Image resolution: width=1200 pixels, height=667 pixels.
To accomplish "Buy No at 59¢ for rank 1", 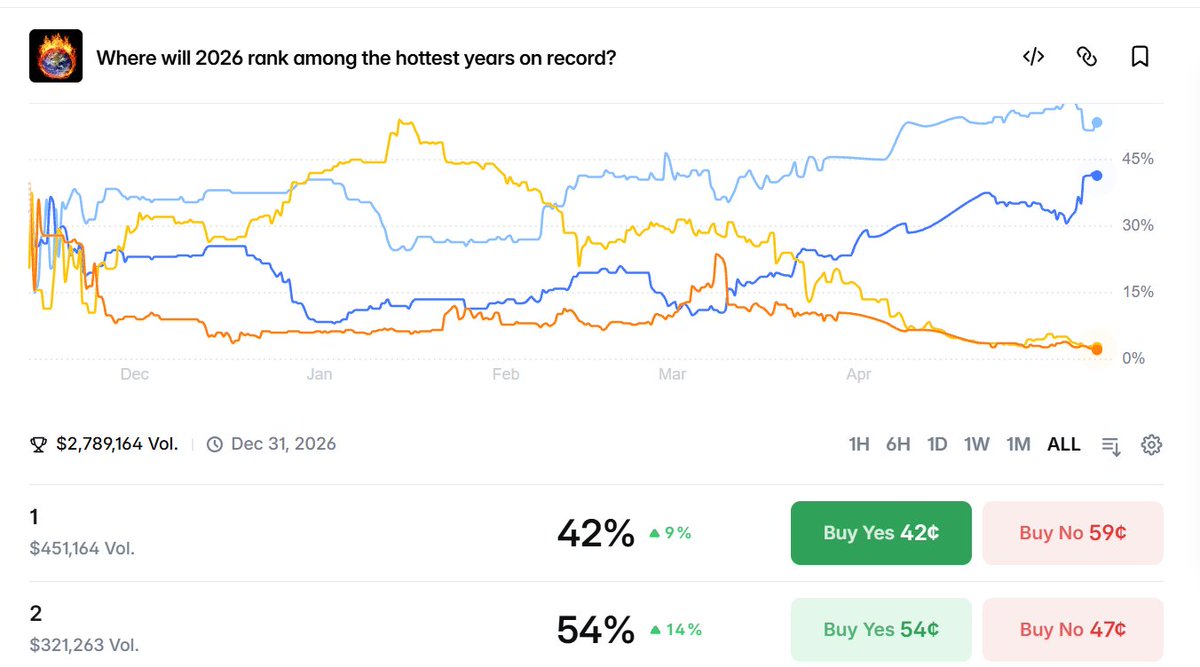I will [1073, 533].
